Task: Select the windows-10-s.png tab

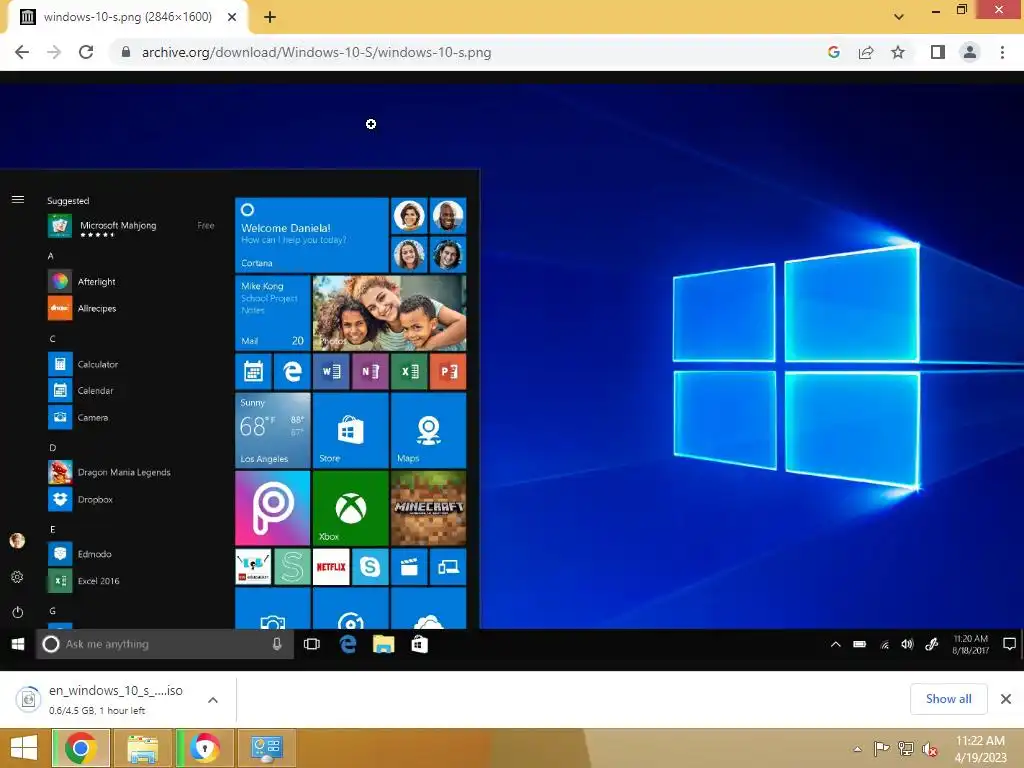Action: click(128, 18)
